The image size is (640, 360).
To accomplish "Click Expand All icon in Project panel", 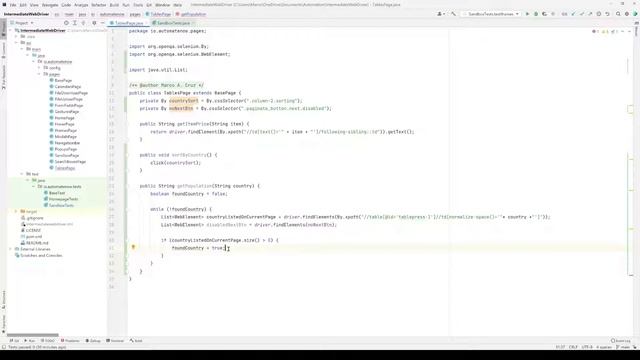I will tap(75, 23).
